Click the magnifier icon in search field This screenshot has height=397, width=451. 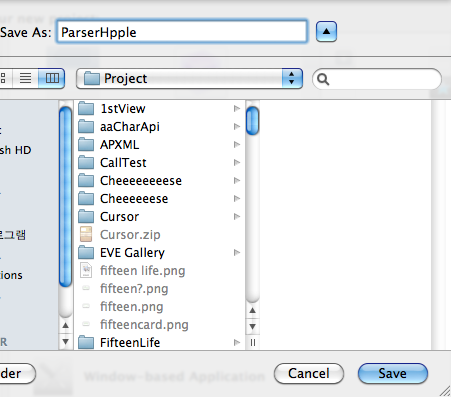coord(323,79)
